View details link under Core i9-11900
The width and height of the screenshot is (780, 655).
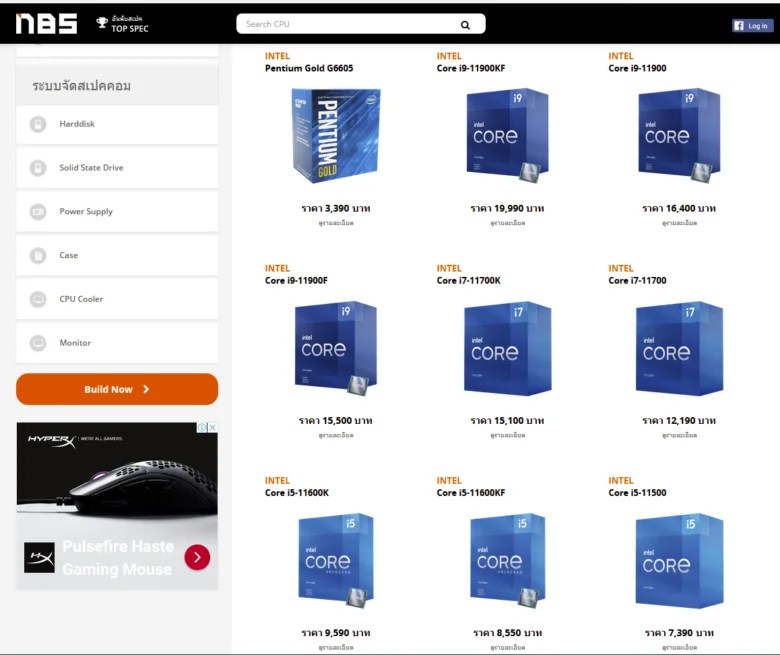click(x=679, y=223)
